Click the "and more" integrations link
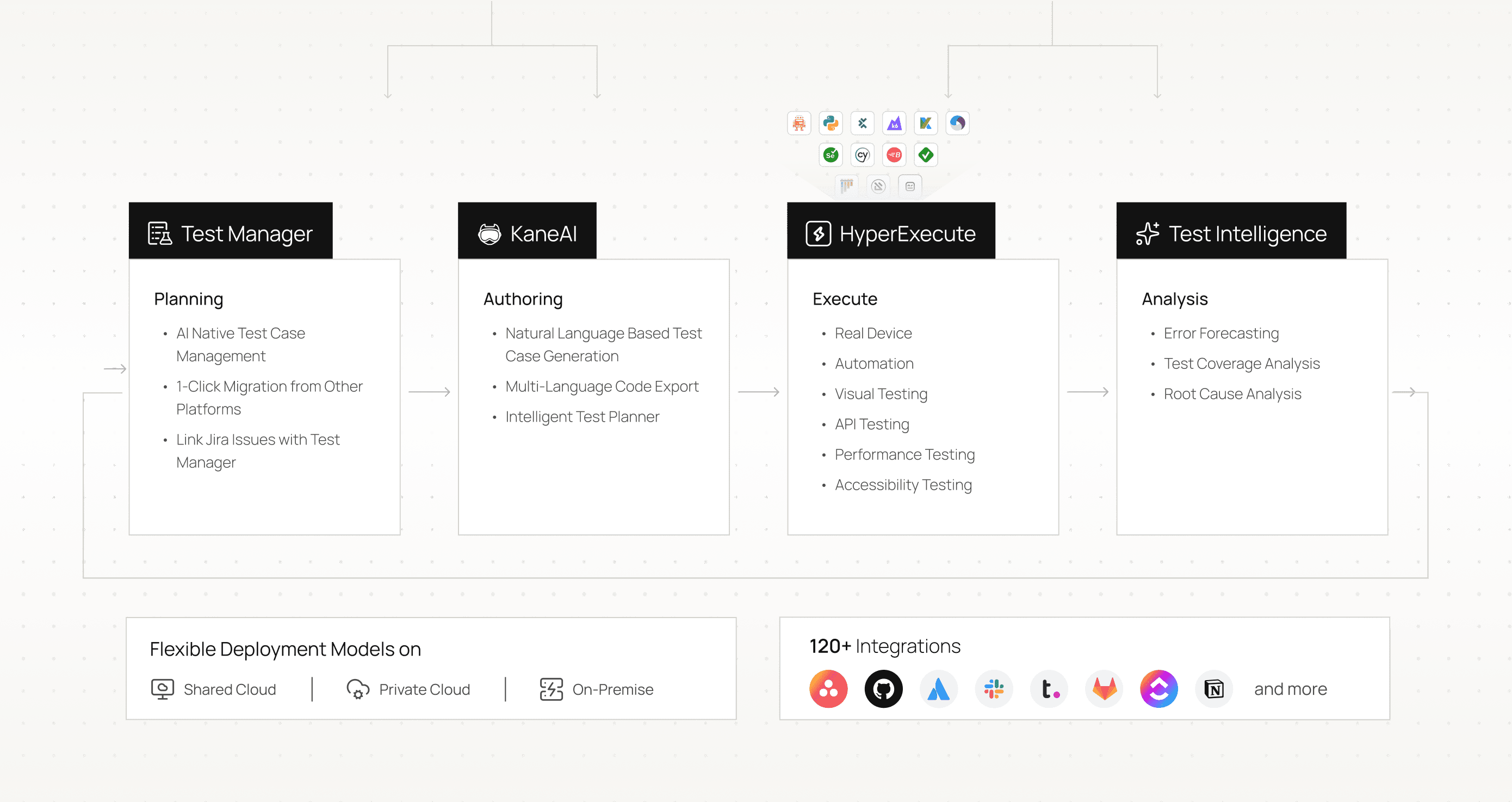1512x802 pixels. pos(1290,689)
